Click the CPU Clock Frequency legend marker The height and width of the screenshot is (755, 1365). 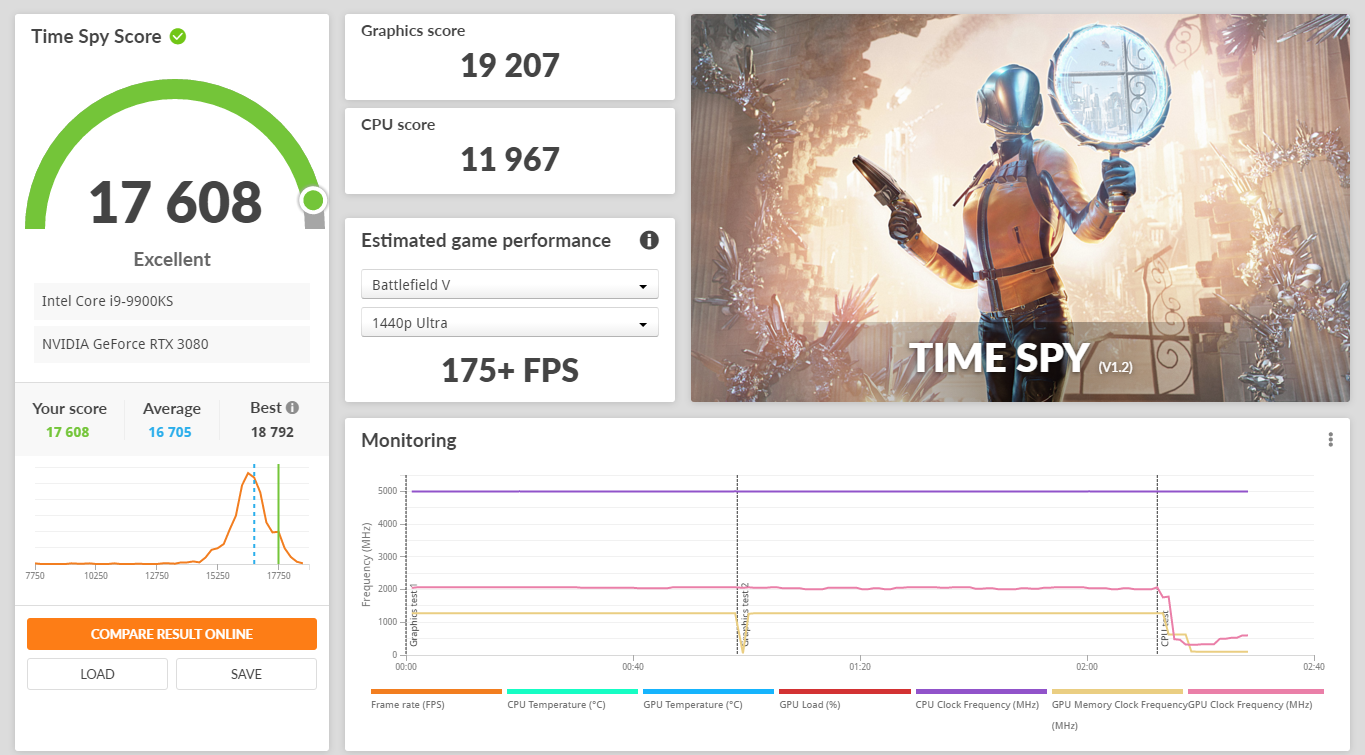coord(980,691)
